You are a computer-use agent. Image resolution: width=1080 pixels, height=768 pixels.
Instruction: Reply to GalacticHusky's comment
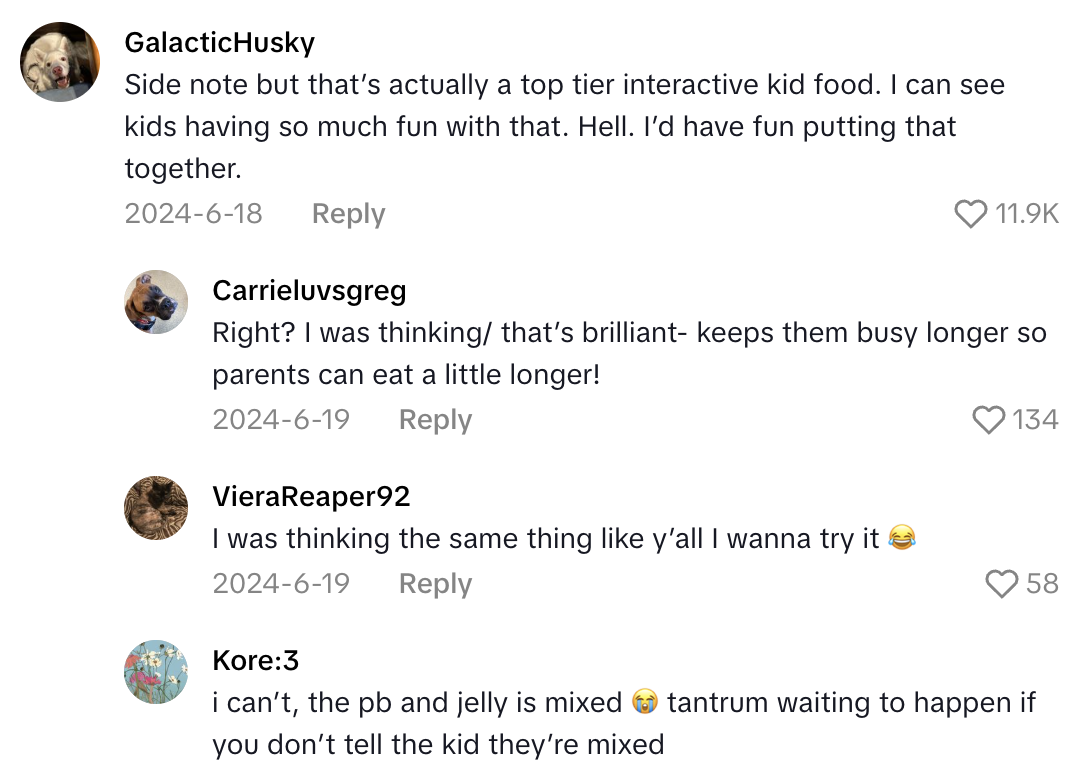(x=347, y=213)
